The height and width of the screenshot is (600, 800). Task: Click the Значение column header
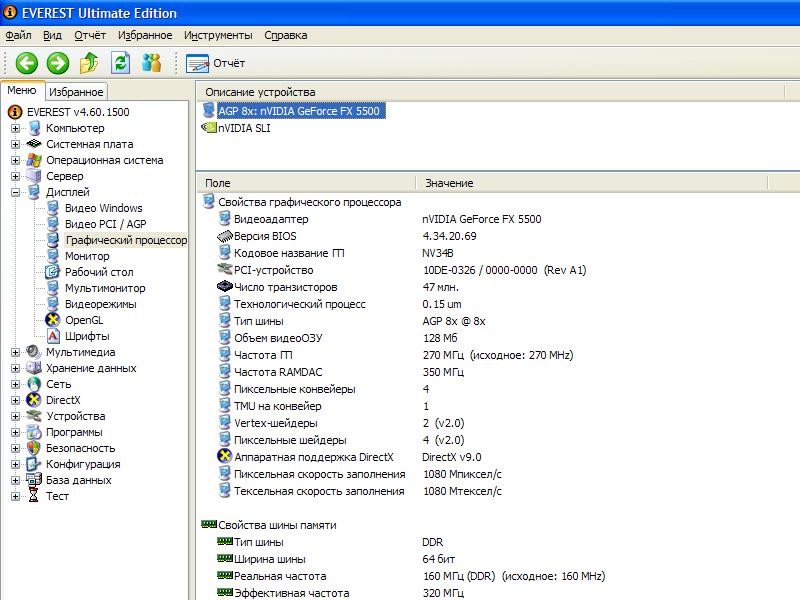(592, 183)
